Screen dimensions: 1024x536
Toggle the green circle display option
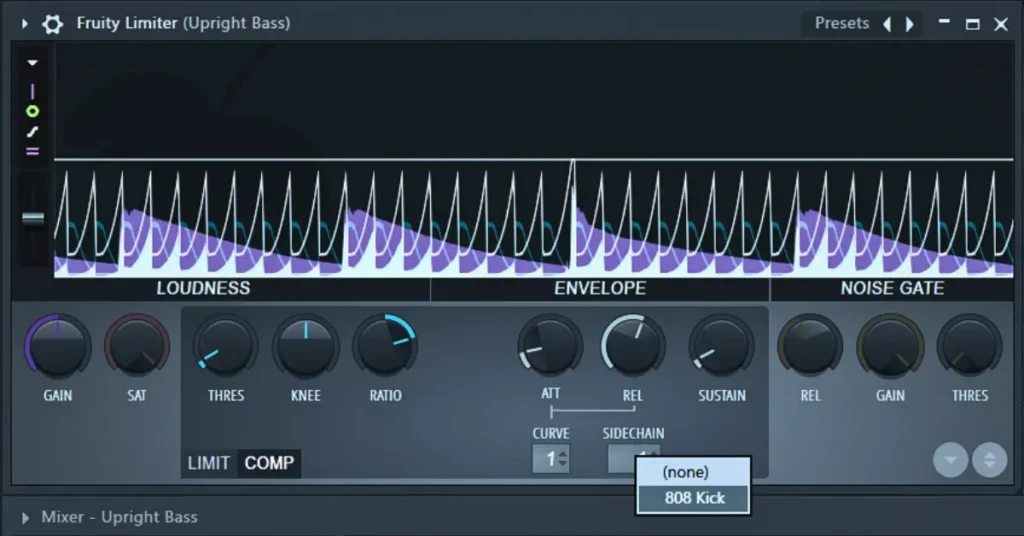point(32,112)
